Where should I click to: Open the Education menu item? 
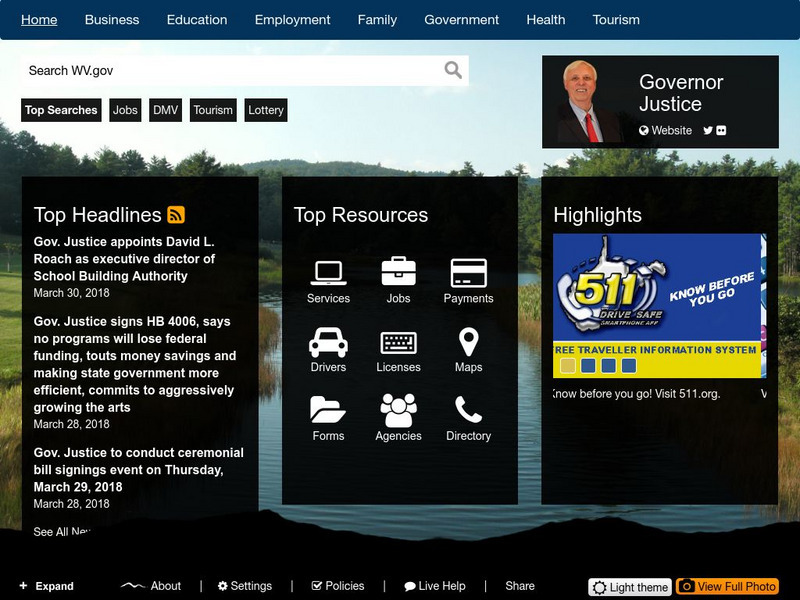(197, 20)
